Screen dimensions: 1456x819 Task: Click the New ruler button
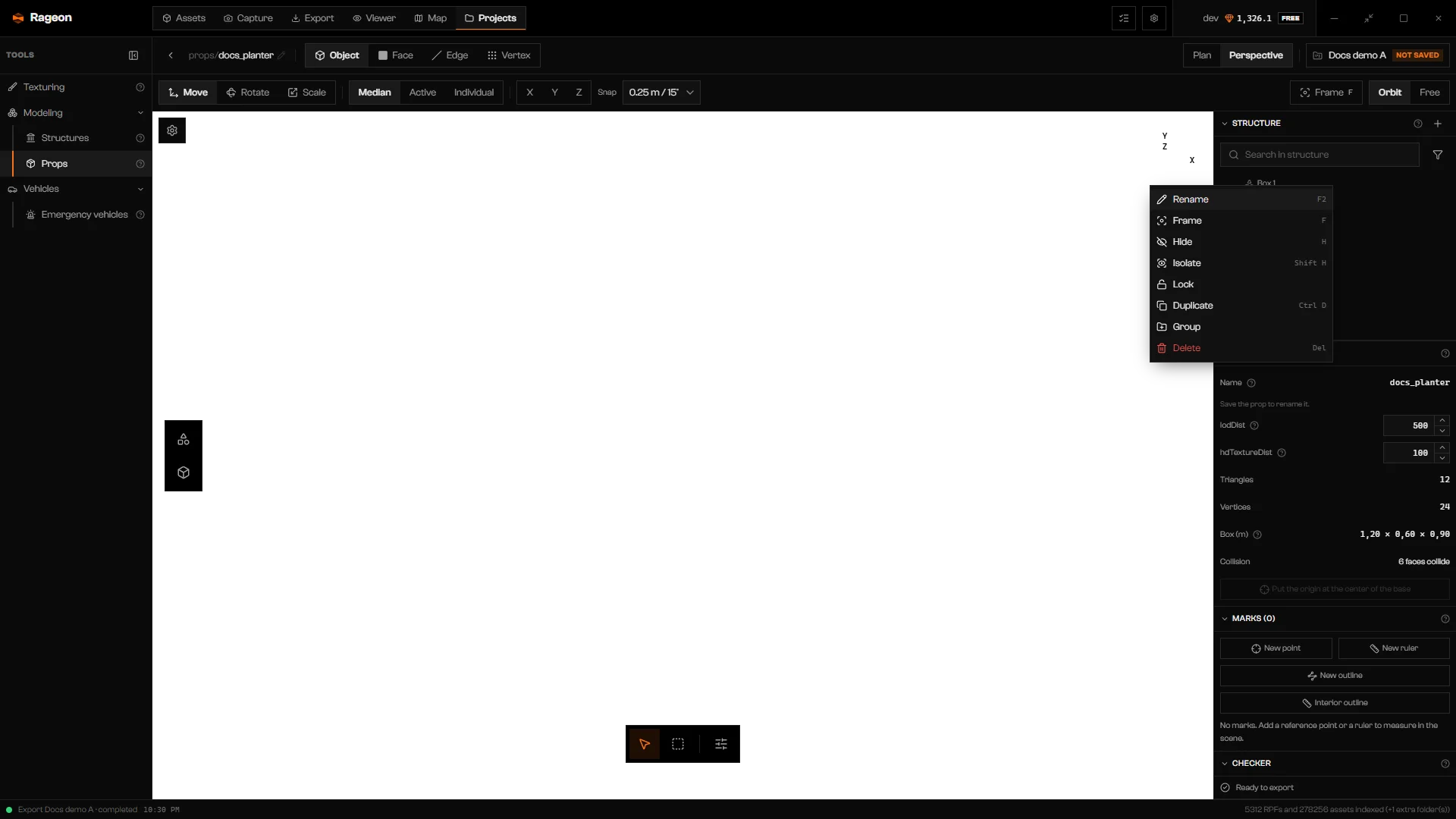(1394, 648)
